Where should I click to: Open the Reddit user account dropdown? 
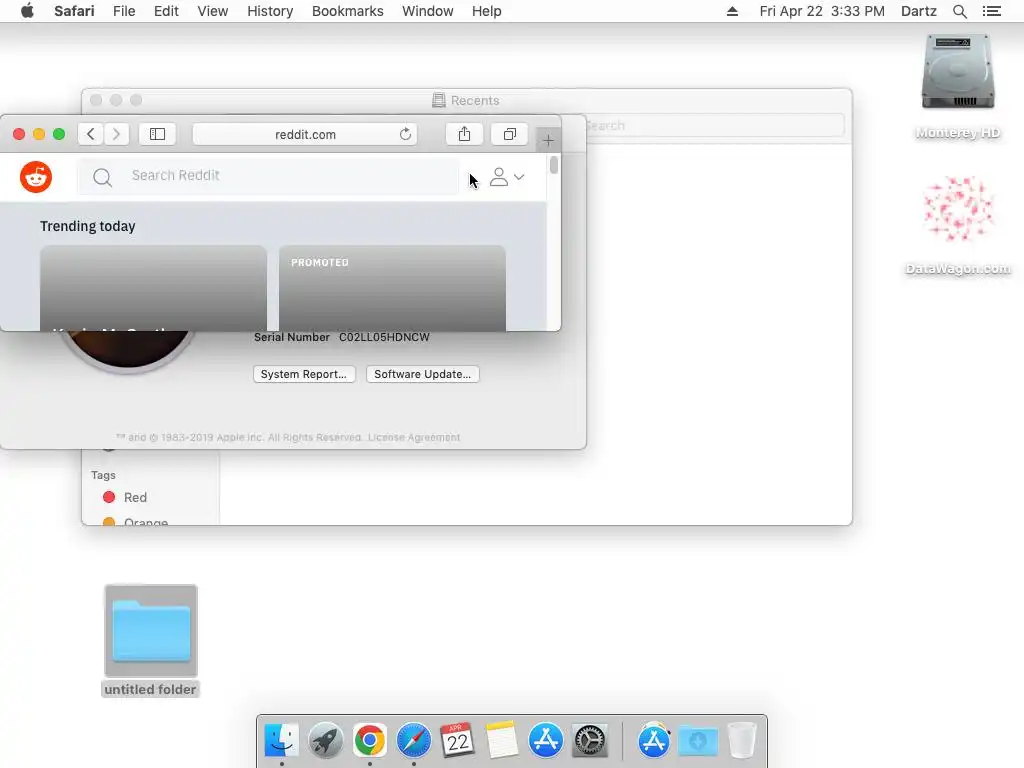(507, 177)
